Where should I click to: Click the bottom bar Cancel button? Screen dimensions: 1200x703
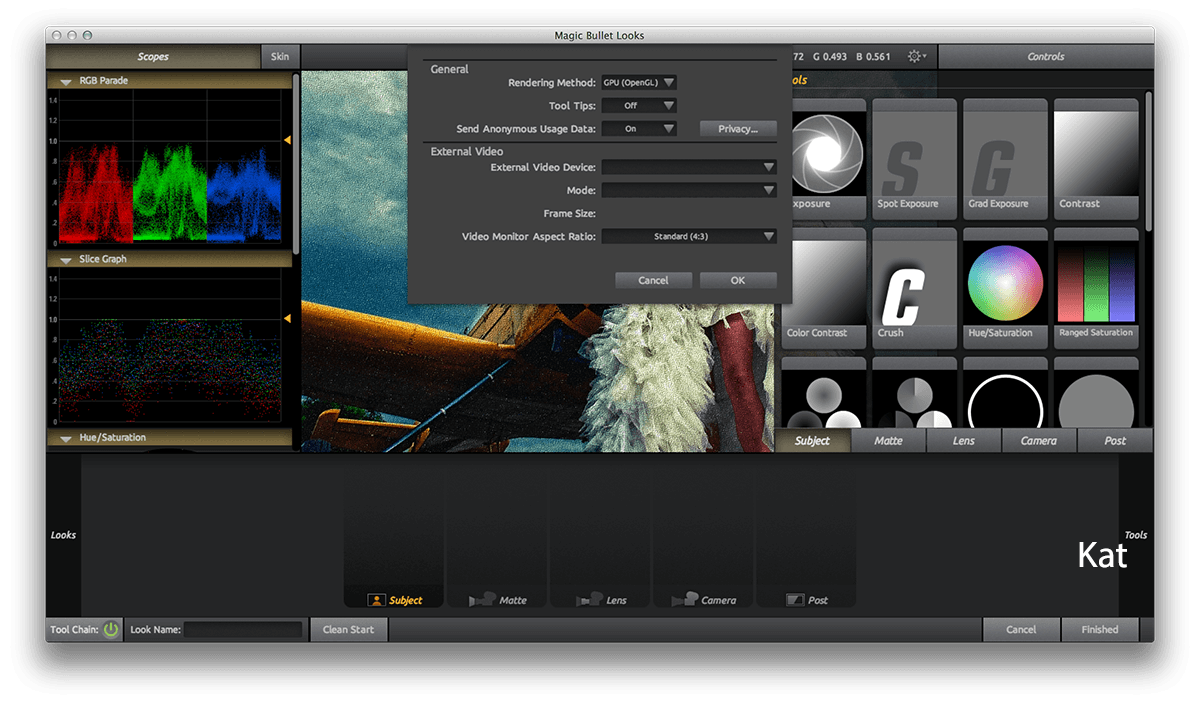click(1021, 630)
